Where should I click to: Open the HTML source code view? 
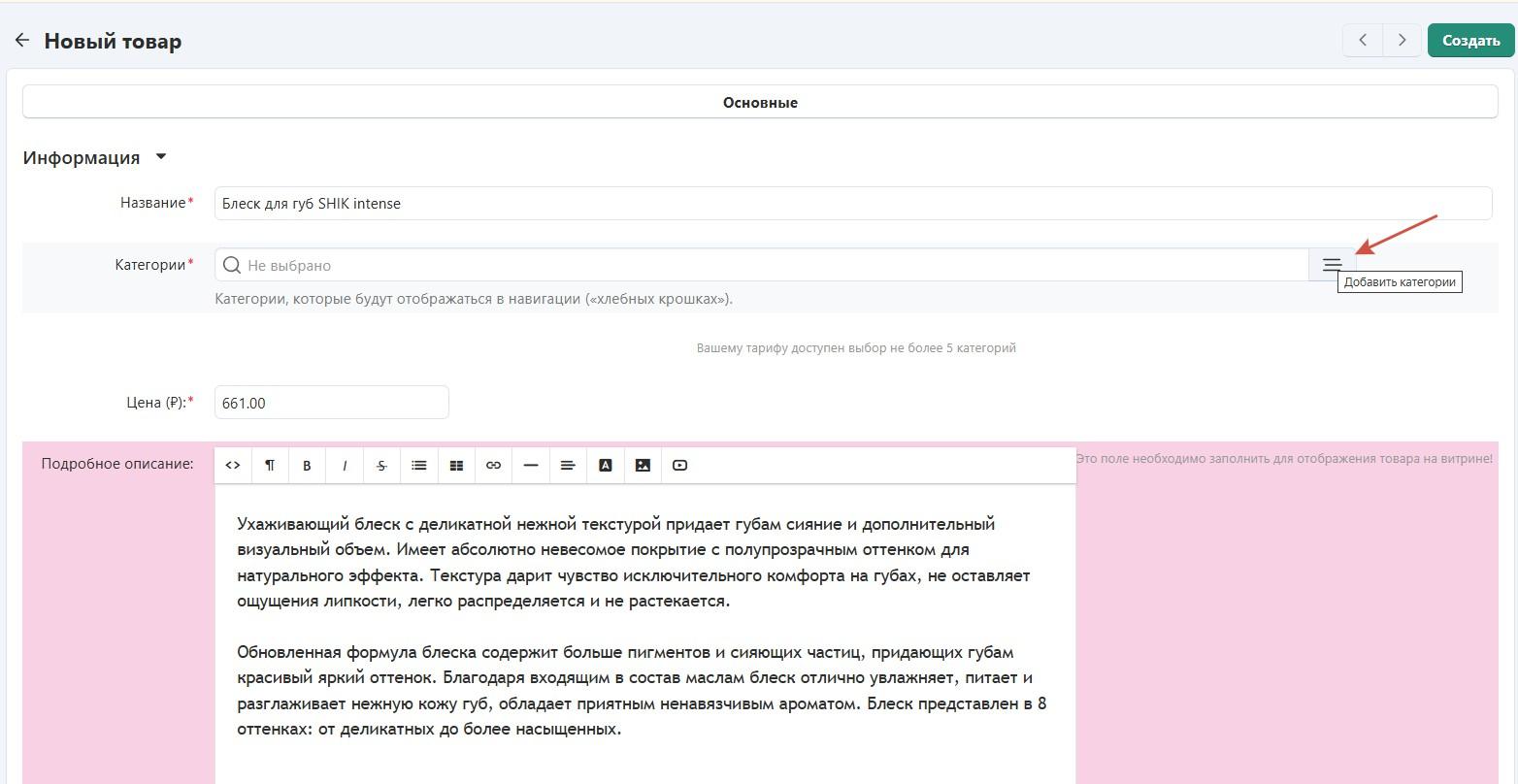pyautogui.click(x=233, y=466)
